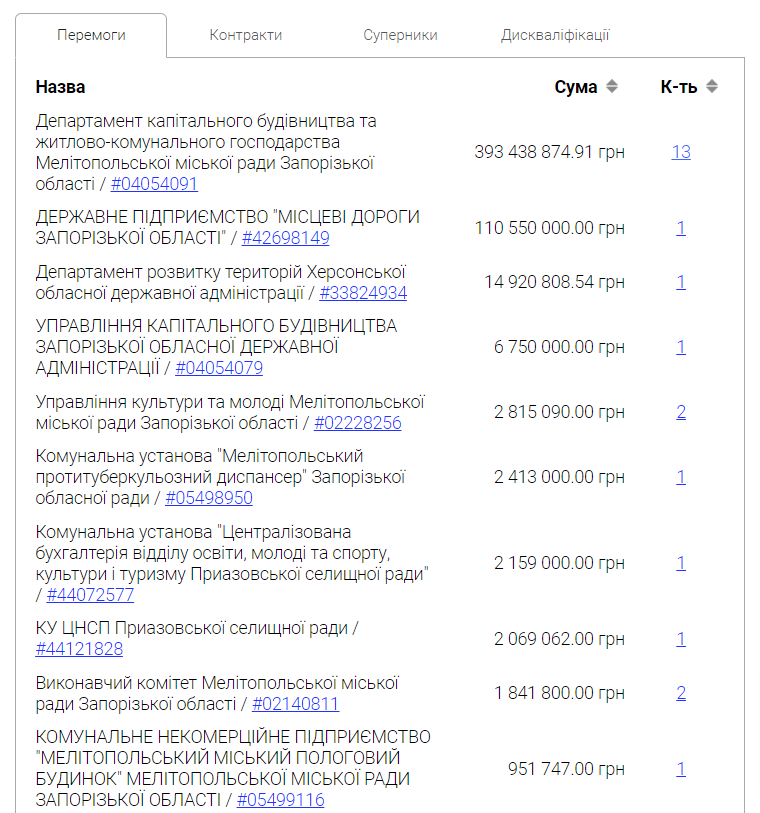Open organization link #02140811
Image resolution: width=760 pixels, height=813 pixels.
(x=295, y=704)
